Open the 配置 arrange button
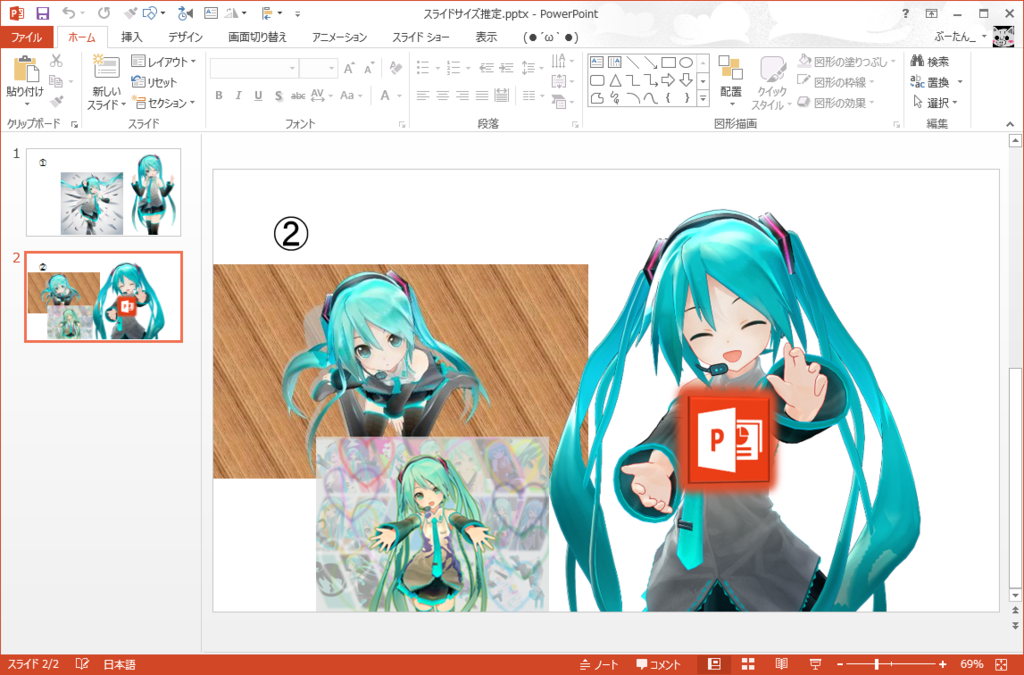 point(731,80)
